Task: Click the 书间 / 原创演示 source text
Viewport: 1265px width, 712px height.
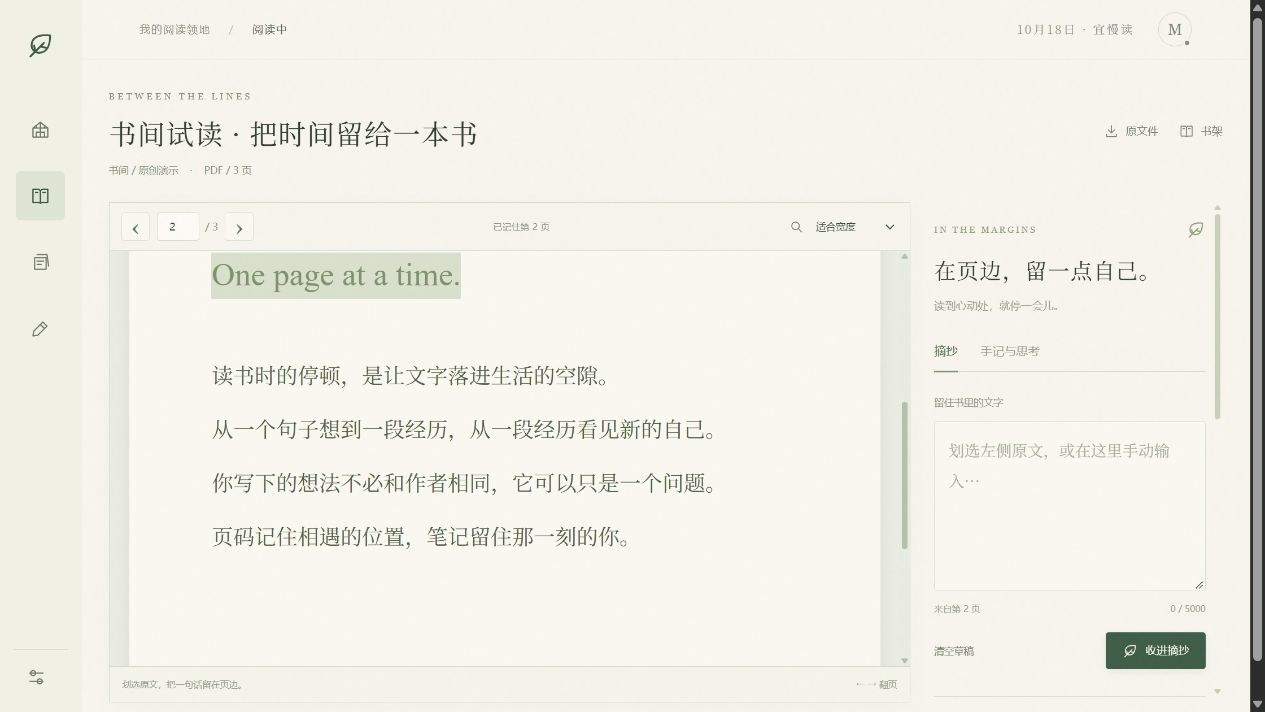Action: (x=144, y=170)
